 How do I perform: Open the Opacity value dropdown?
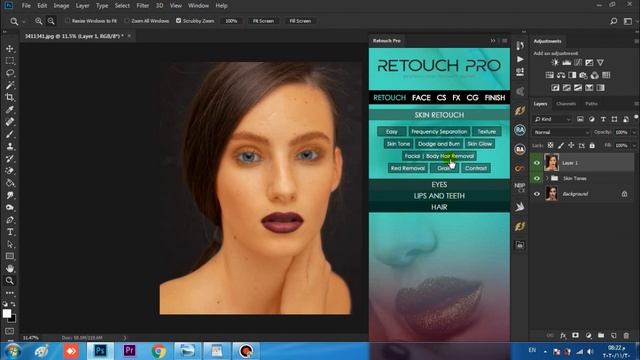(634, 132)
